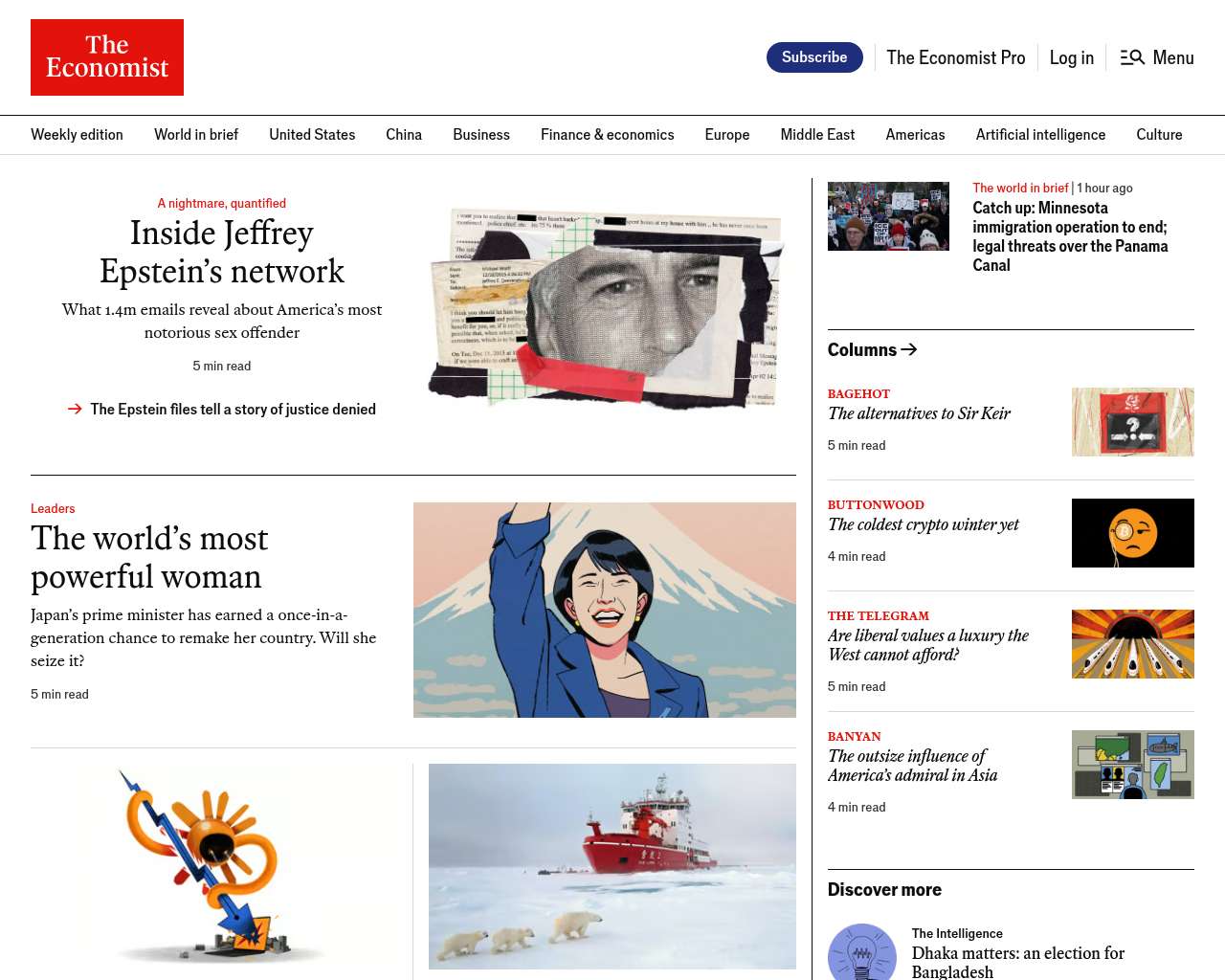Click the Epstein article subheading about 1.4m emails

point(222,321)
